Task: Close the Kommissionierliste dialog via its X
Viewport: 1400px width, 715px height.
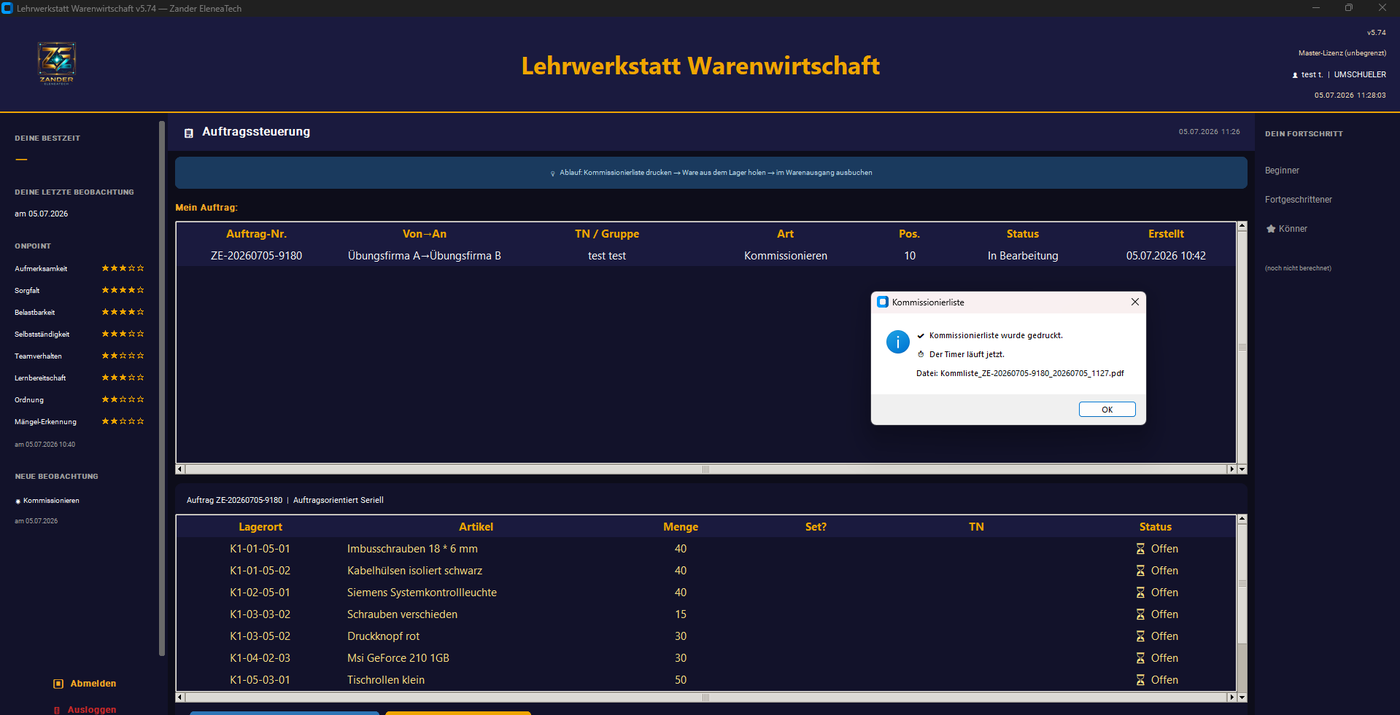Action: (x=1134, y=301)
